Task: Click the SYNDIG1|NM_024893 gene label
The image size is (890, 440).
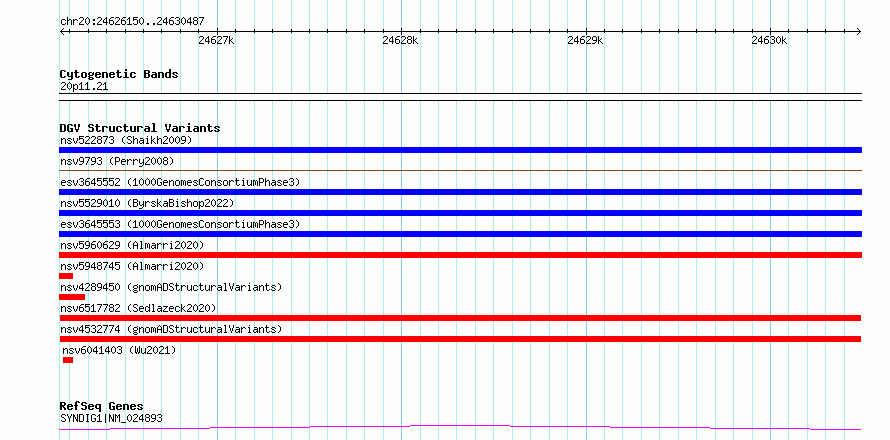Action: (111, 418)
